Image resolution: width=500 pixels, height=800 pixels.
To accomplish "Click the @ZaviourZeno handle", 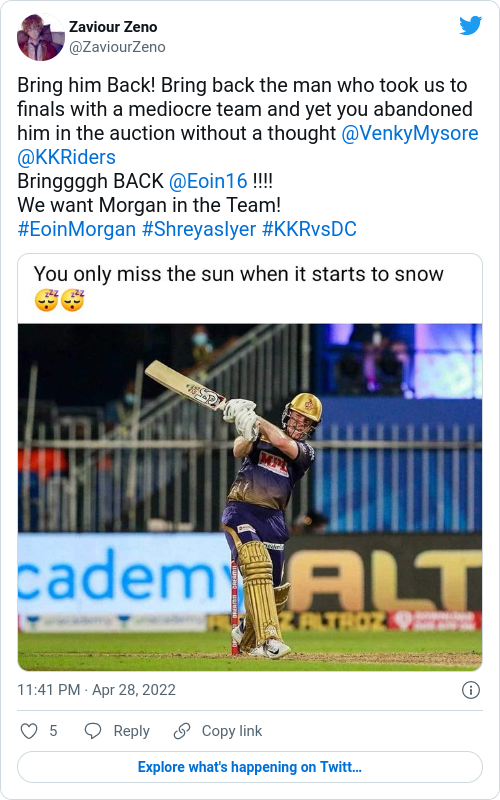I will (x=117, y=47).
